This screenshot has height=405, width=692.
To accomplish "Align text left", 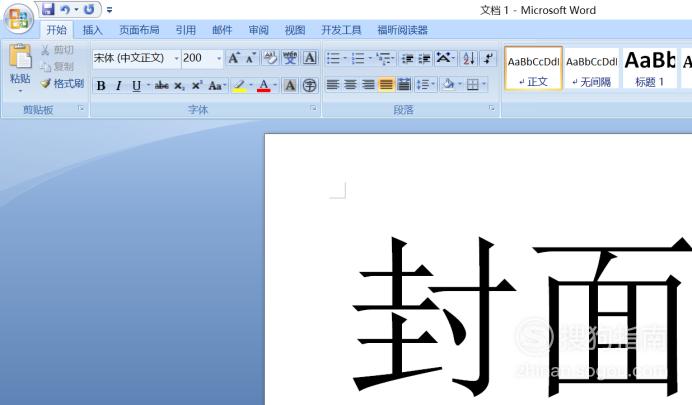I will pos(333,84).
